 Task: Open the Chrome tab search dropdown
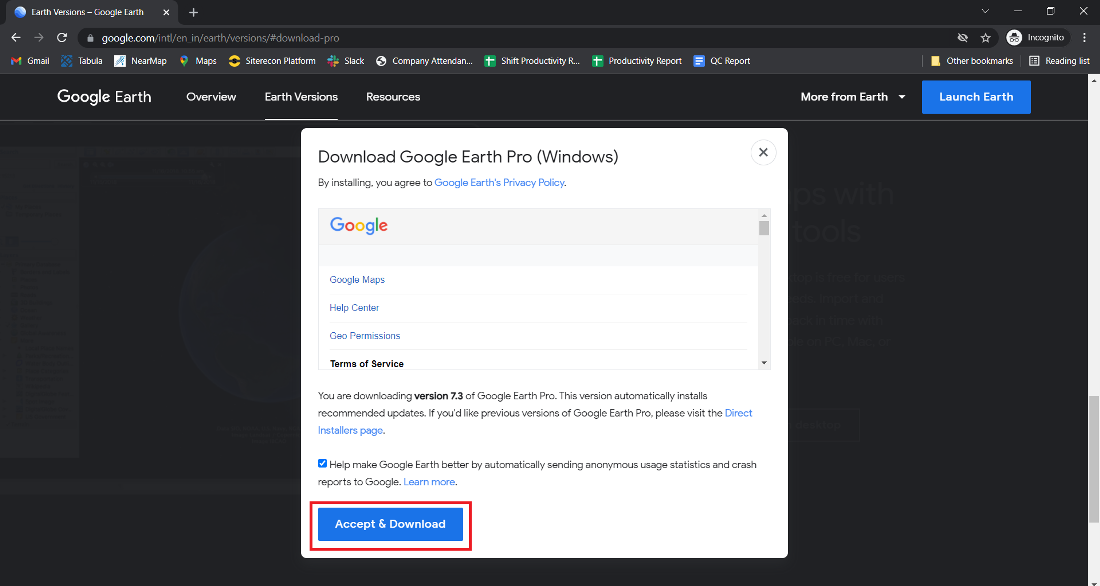(x=985, y=11)
